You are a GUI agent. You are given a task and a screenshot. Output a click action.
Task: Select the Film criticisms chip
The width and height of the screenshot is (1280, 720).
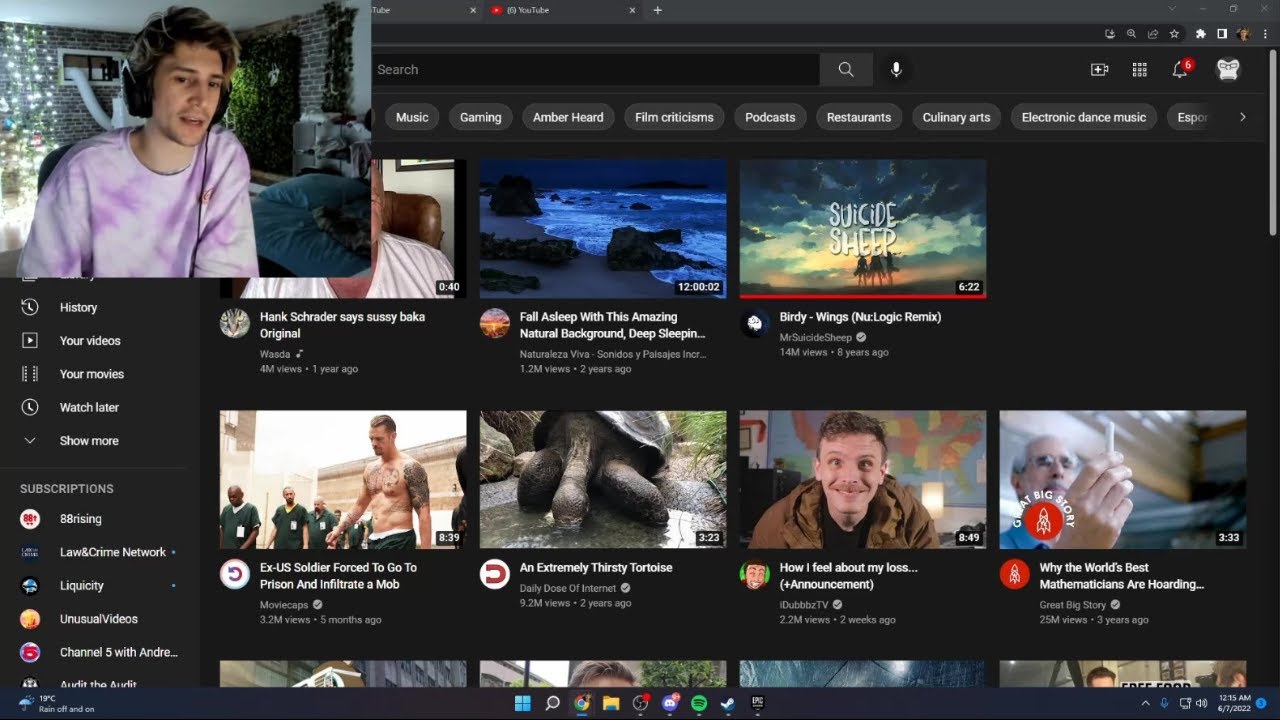click(675, 117)
